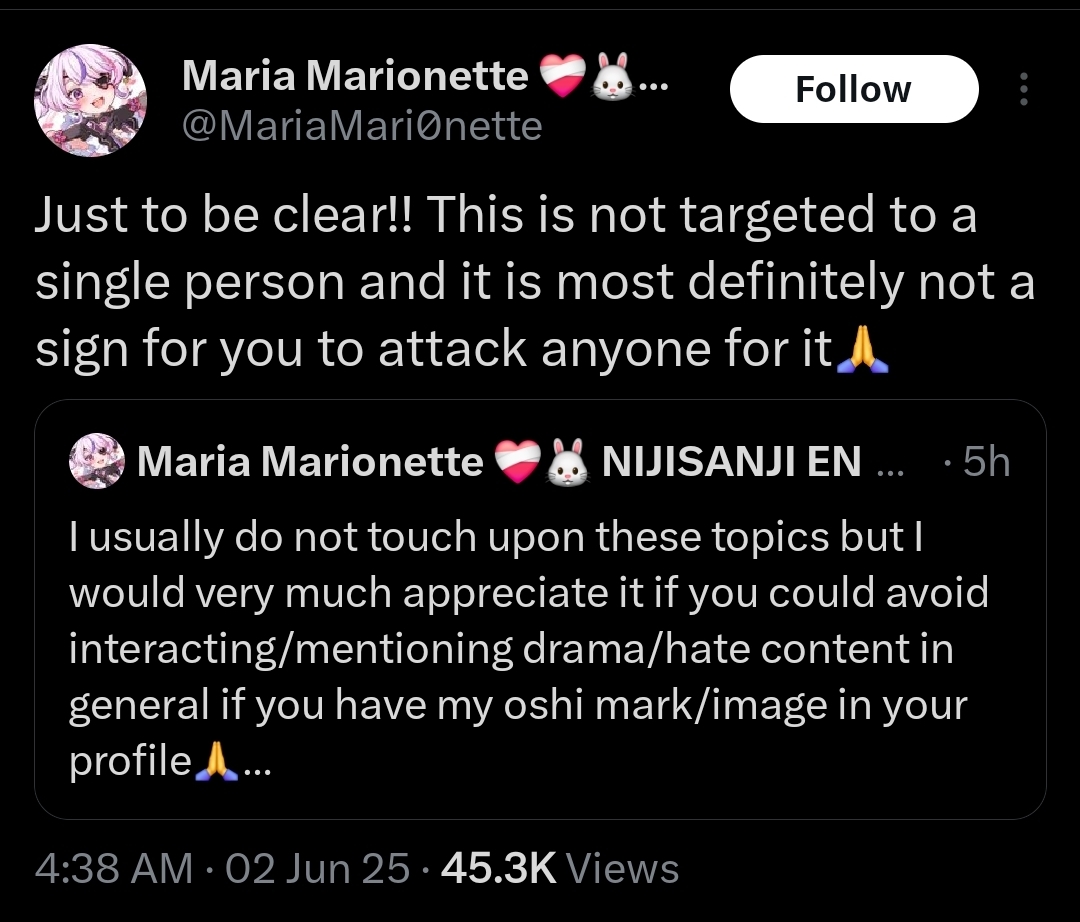
Task: Click the praying hands emoji after "profile"
Action: point(215,763)
